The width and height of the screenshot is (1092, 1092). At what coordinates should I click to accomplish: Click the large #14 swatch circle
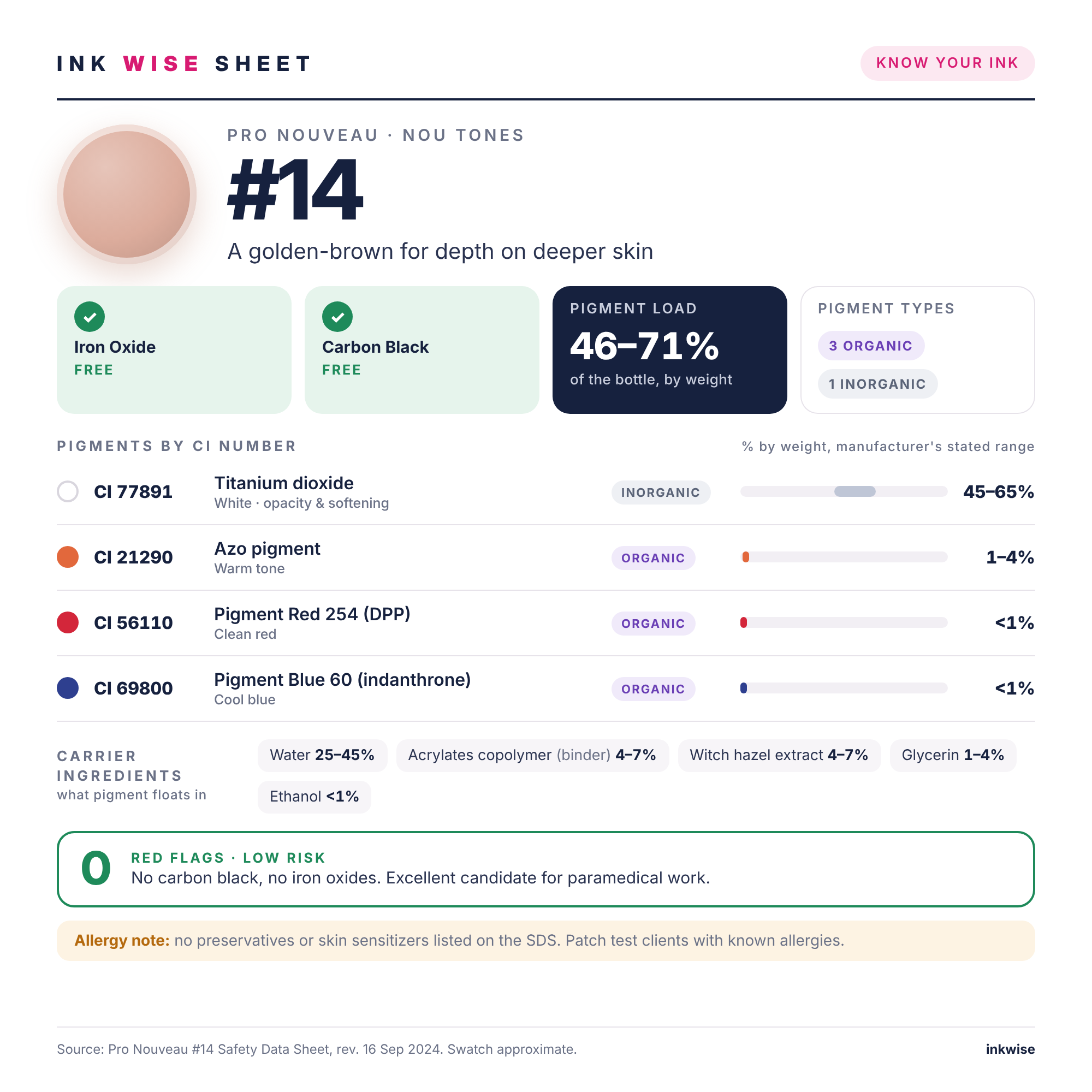[x=127, y=194]
